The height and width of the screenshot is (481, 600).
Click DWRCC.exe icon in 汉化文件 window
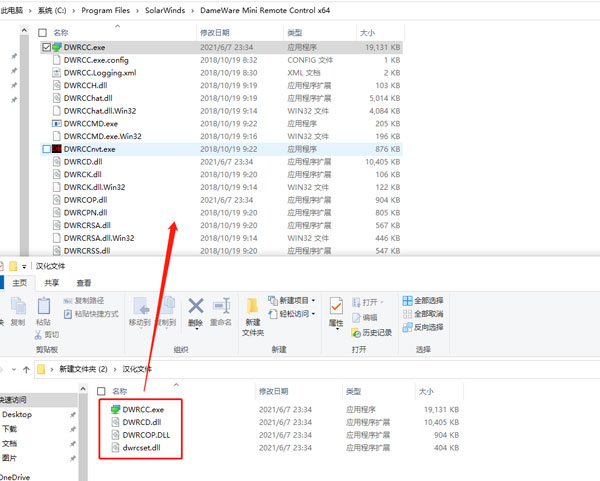(115, 409)
